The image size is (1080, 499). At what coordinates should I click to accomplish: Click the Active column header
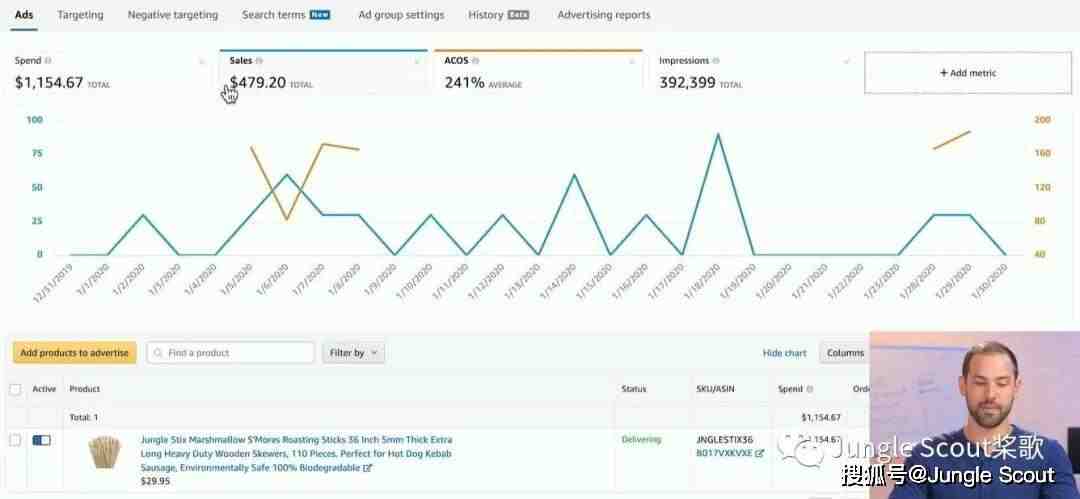pyautogui.click(x=44, y=389)
